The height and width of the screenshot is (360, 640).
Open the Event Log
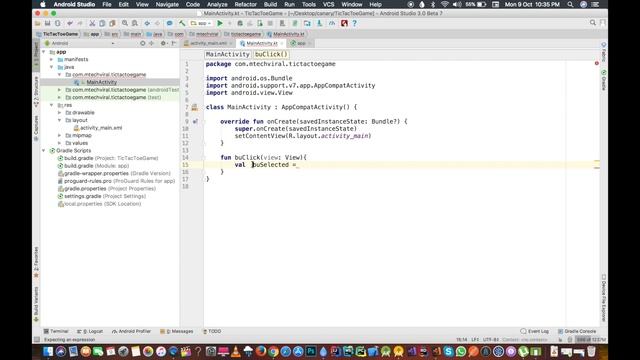(535, 331)
